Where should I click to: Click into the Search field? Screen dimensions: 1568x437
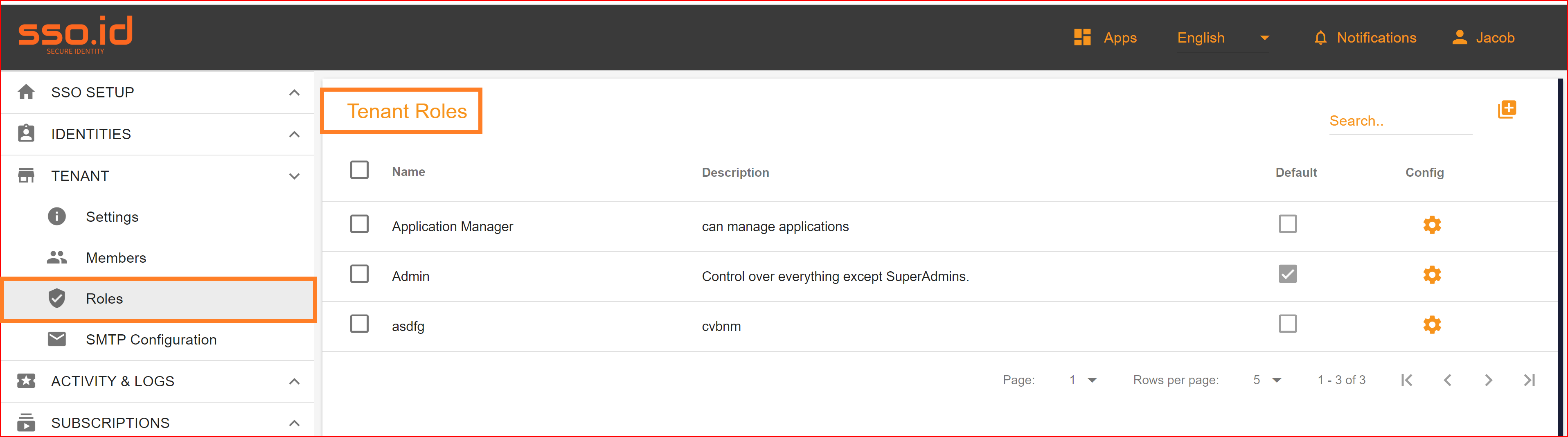(x=1400, y=121)
